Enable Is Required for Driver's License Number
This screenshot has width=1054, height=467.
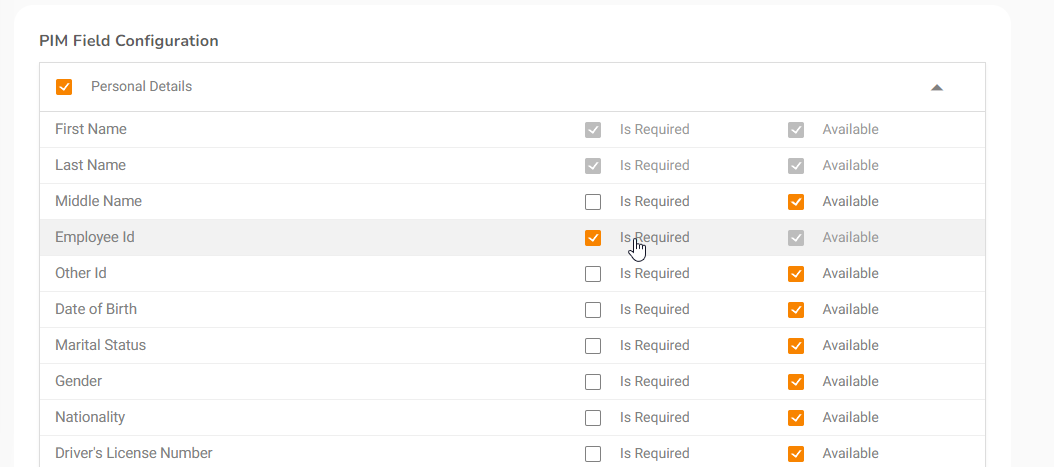(593, 454)
